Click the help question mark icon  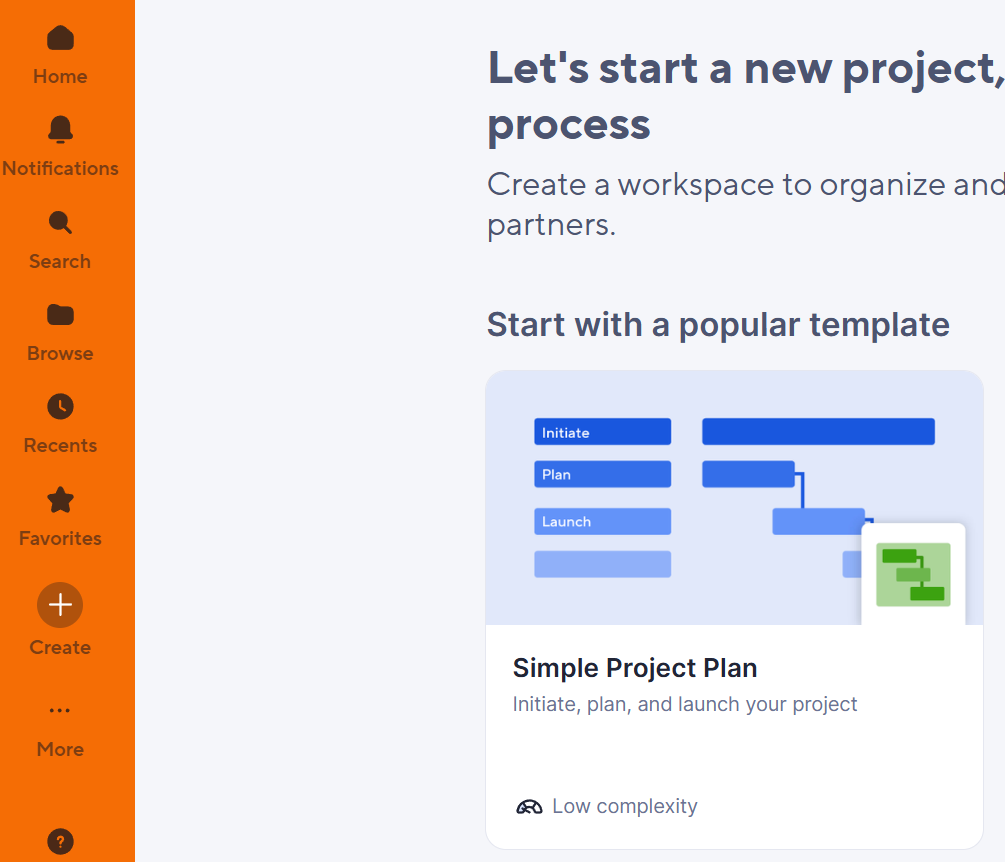click(x=60, y=841)
